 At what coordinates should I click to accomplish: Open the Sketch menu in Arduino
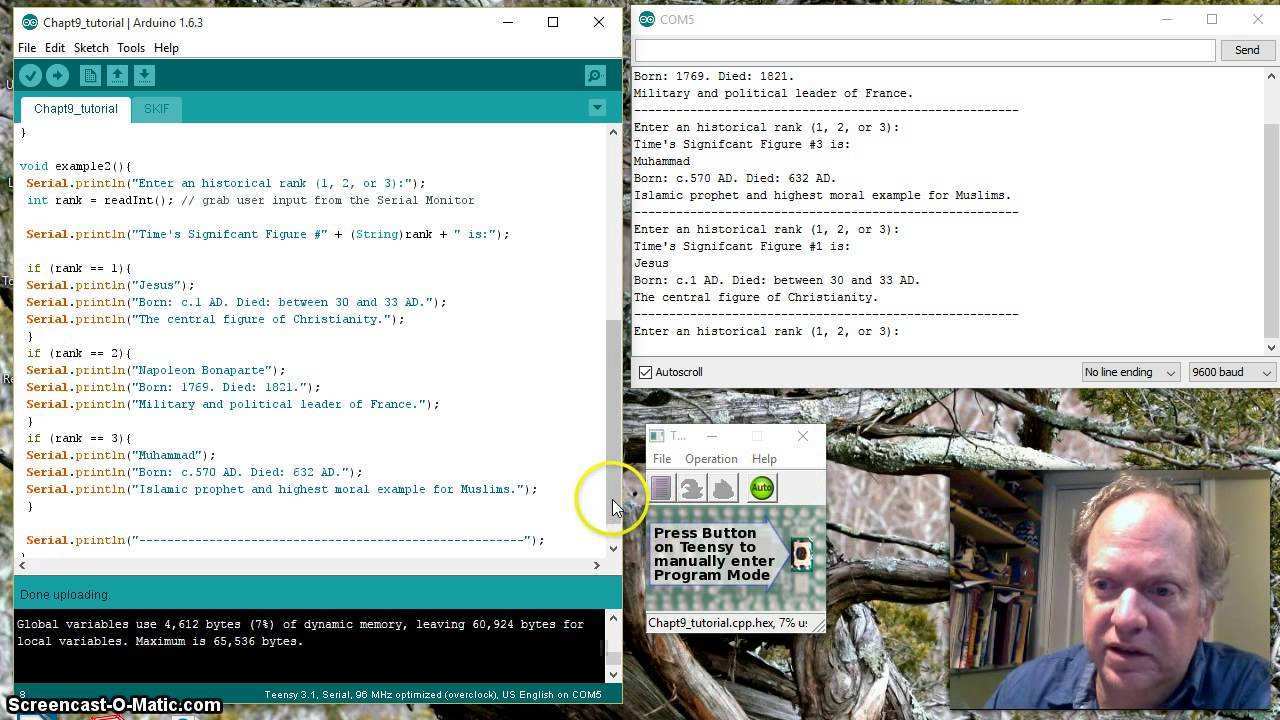[x=91, y=48]
